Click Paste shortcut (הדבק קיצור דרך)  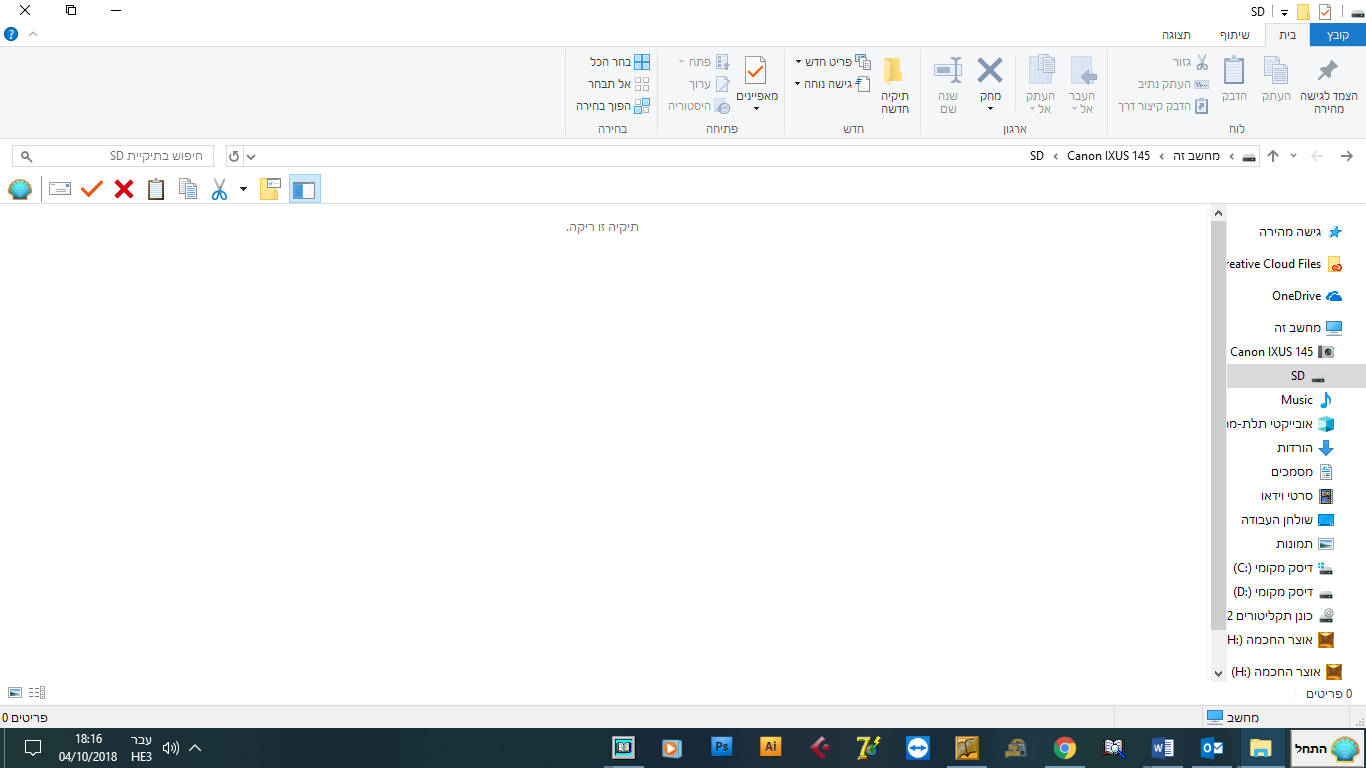click(x=1163, y=106)
